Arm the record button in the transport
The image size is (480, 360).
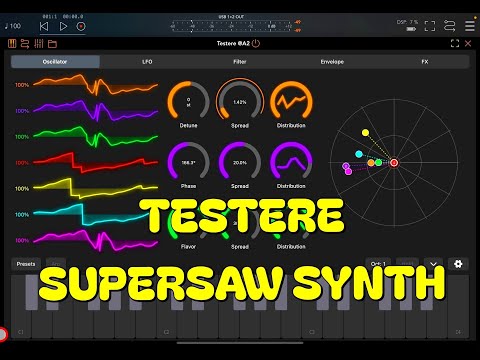(x=81, y=26)
